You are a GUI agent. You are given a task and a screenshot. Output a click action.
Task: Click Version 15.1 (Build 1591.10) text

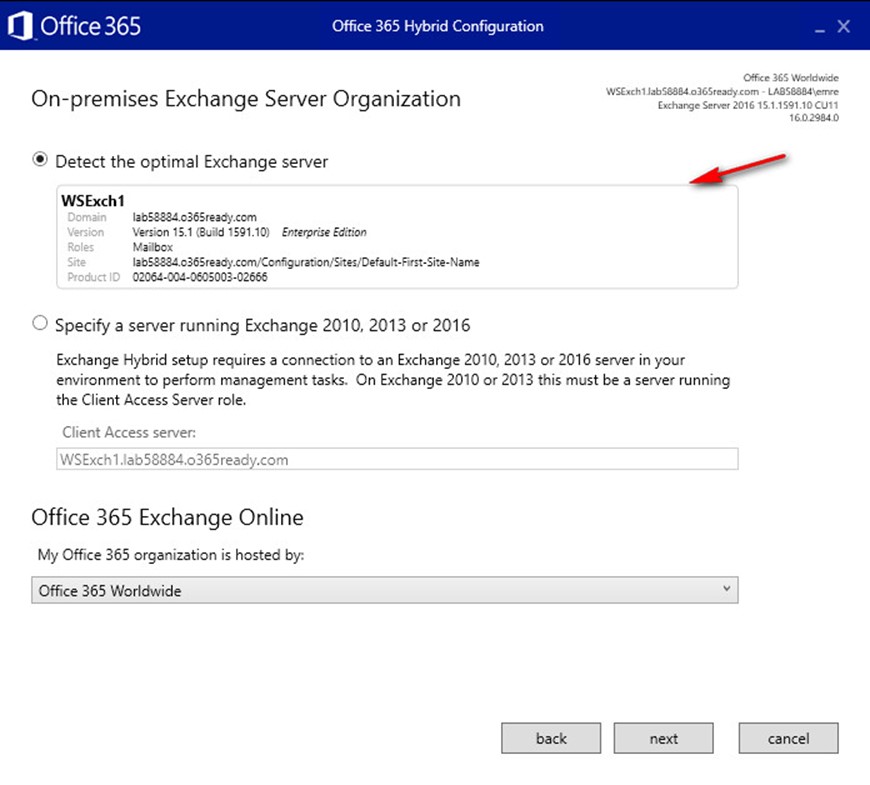201,232
